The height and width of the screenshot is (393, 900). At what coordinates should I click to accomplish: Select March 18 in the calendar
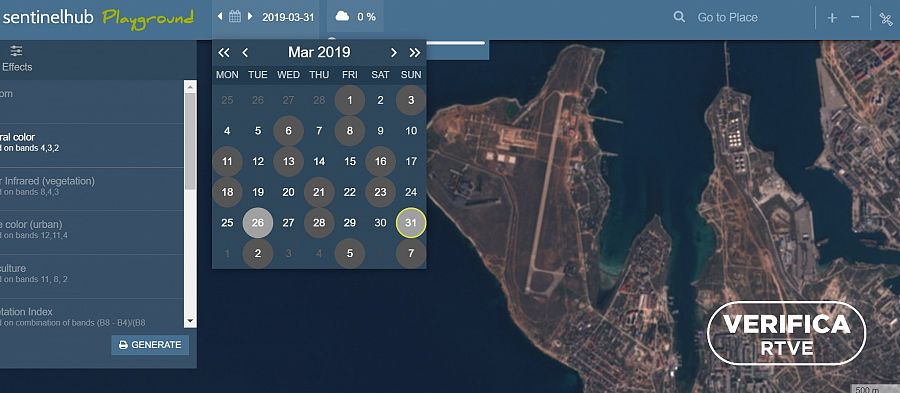tap(227, 192)
